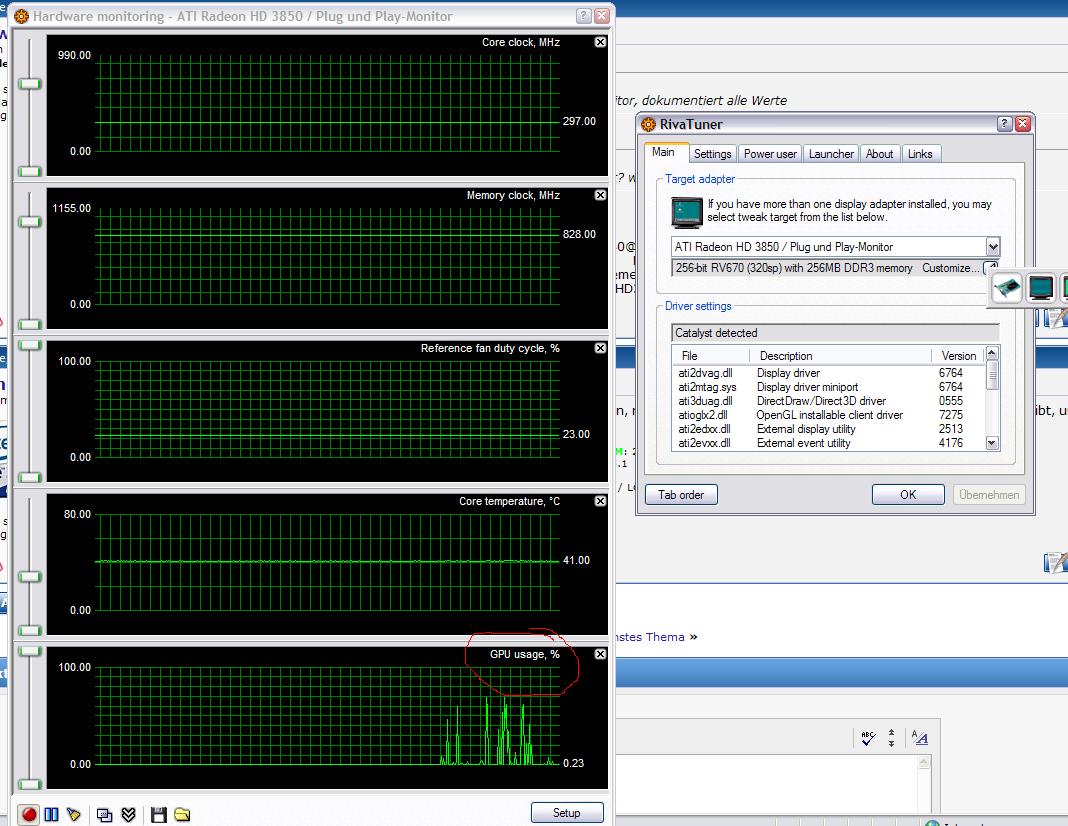1068x826 pixels.
Task: Close the Core clock graph with its X
Action: coord(600,42)
